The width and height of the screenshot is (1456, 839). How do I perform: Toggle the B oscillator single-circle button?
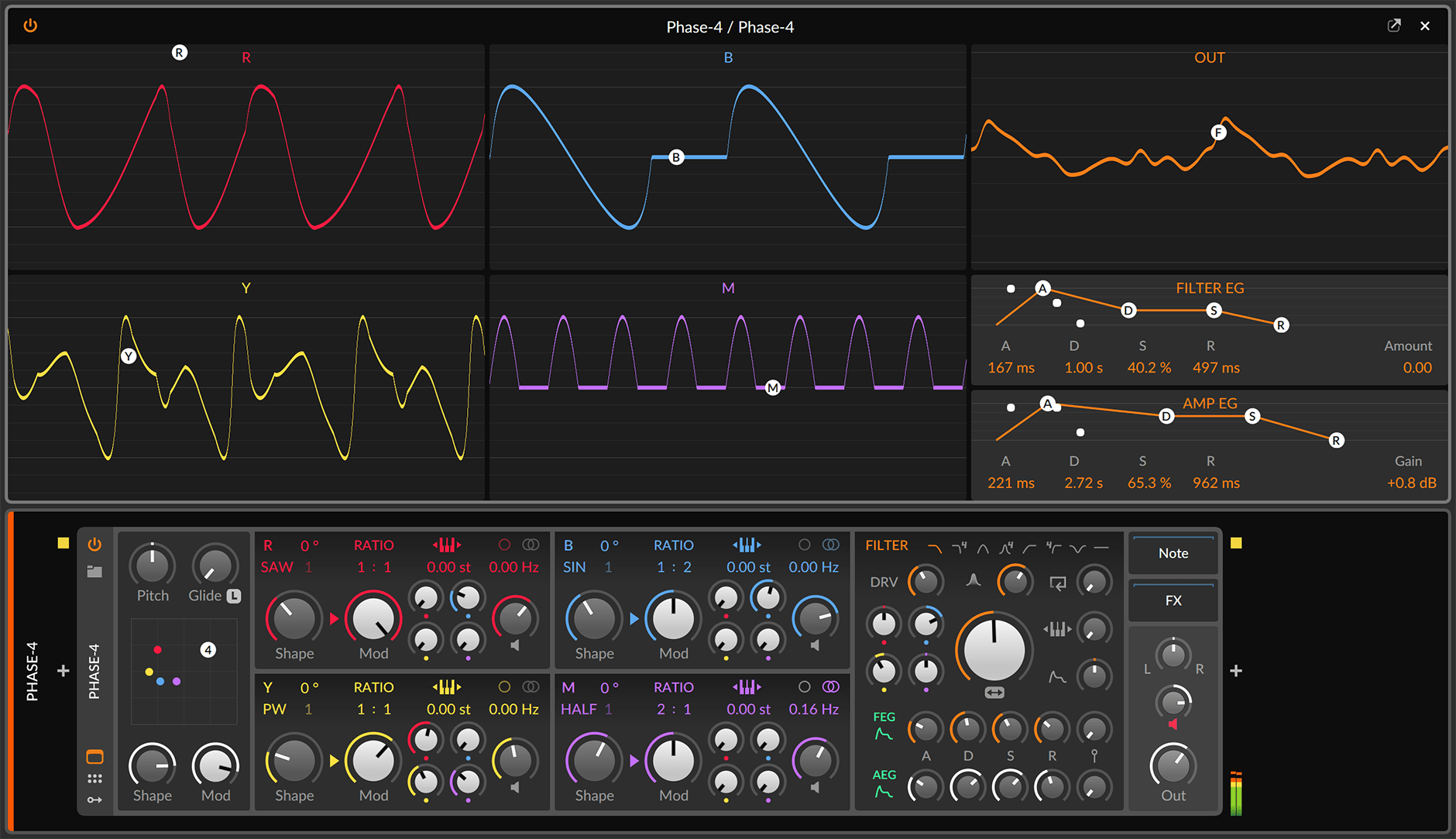pyautogui.click(x=805, y=545)
